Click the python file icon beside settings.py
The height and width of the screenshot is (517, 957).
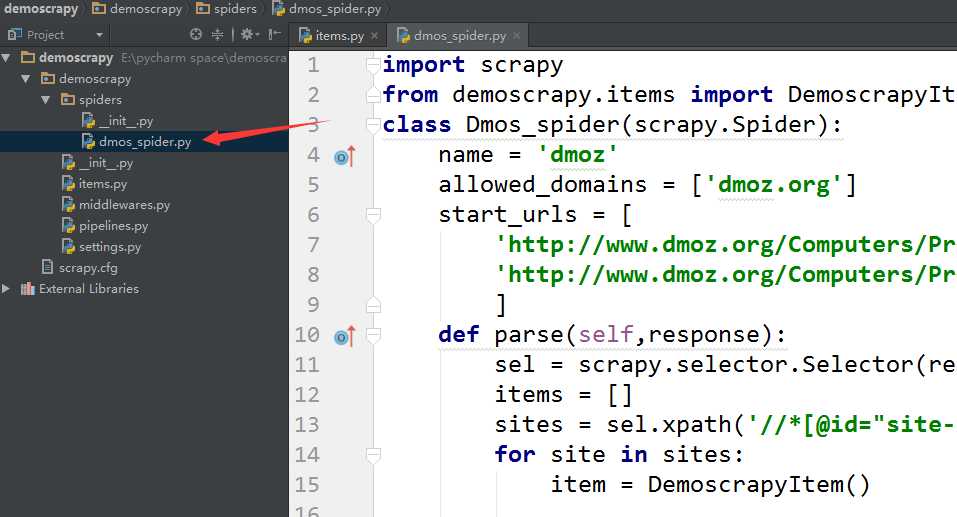(68, 246)
